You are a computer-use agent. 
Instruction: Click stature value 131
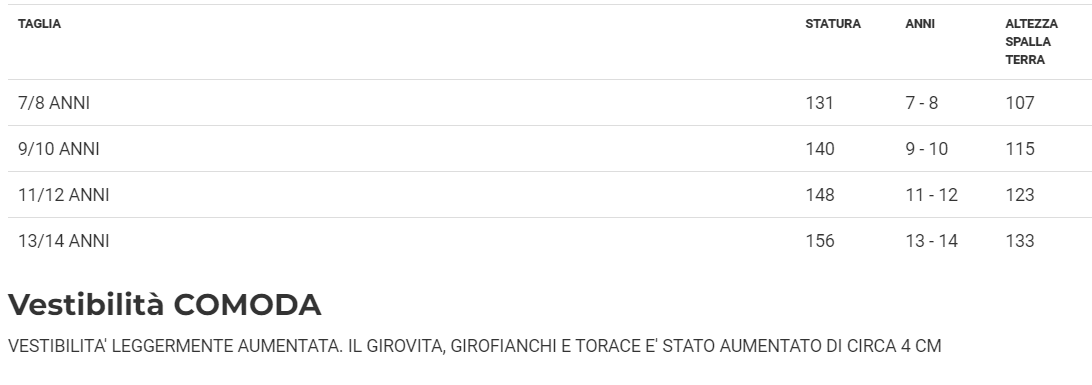click(x=820, y=103)
